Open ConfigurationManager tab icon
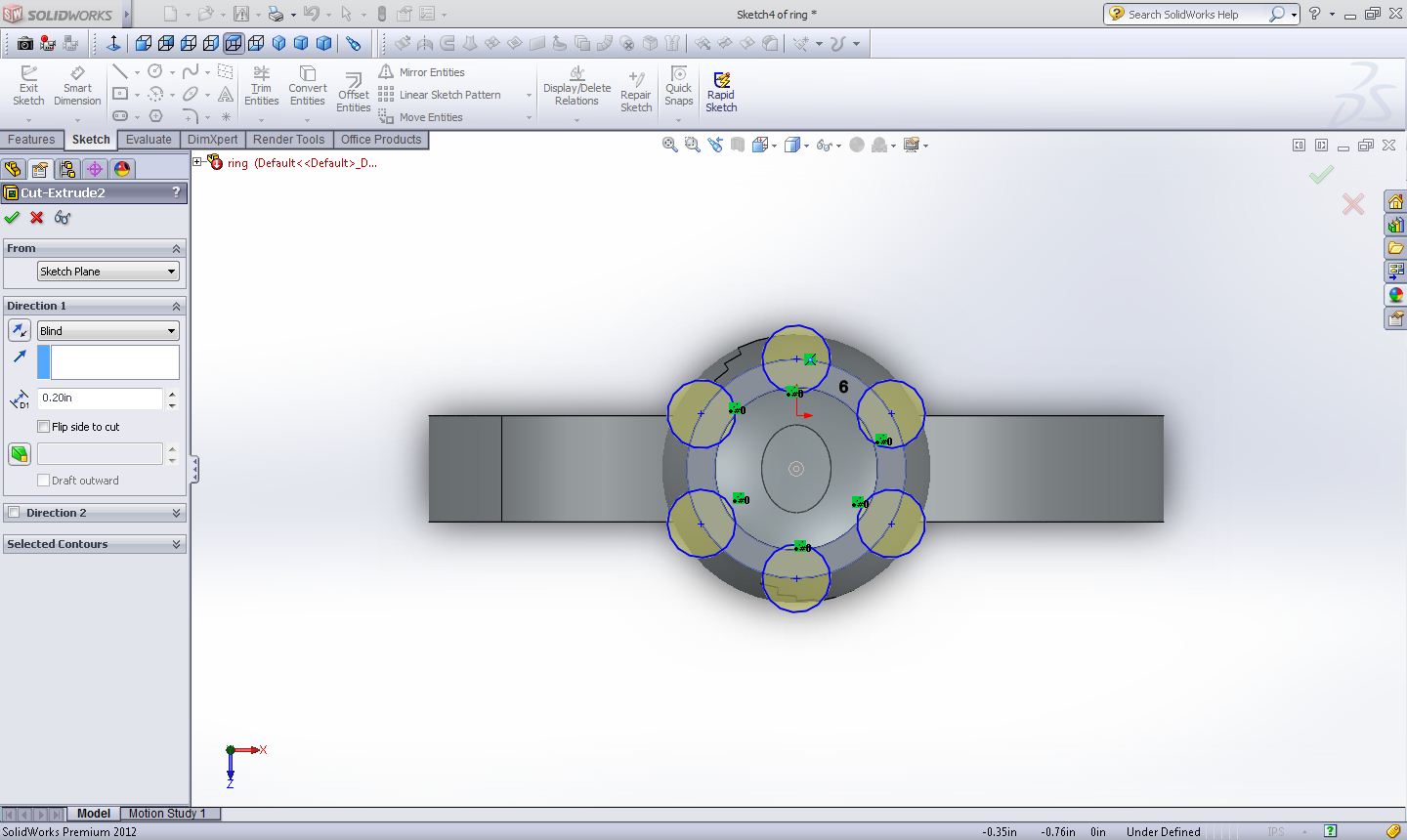The height and width of the screenshot is (840, 1407). pyautogui.click(x=67, y=169)
